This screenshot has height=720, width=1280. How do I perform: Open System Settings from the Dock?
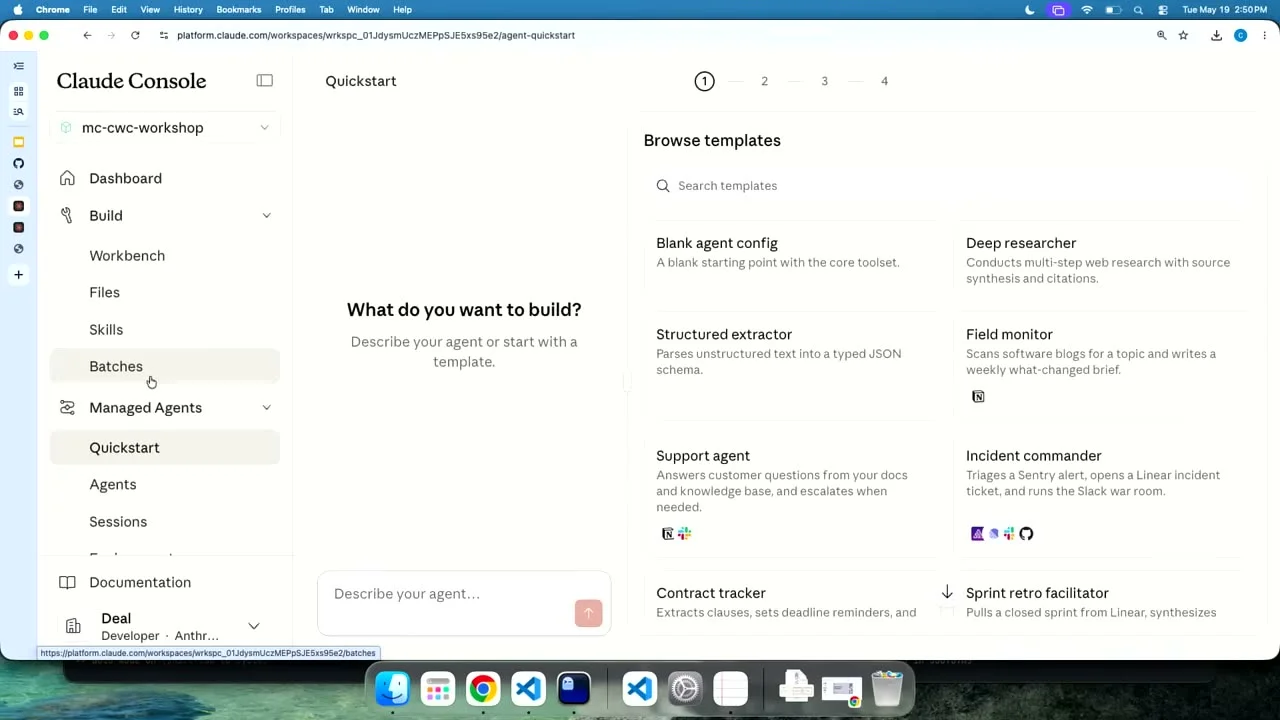685,689
